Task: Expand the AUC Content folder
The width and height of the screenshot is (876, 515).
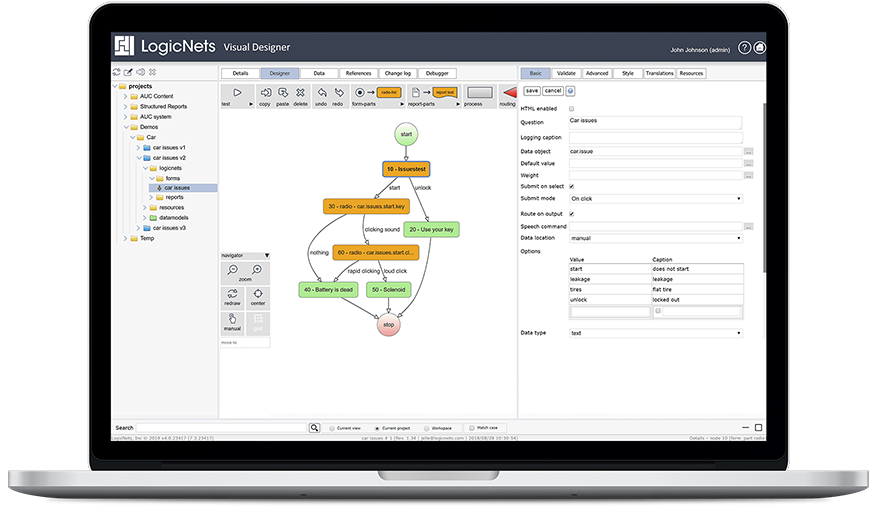Action: click(125, 96)
